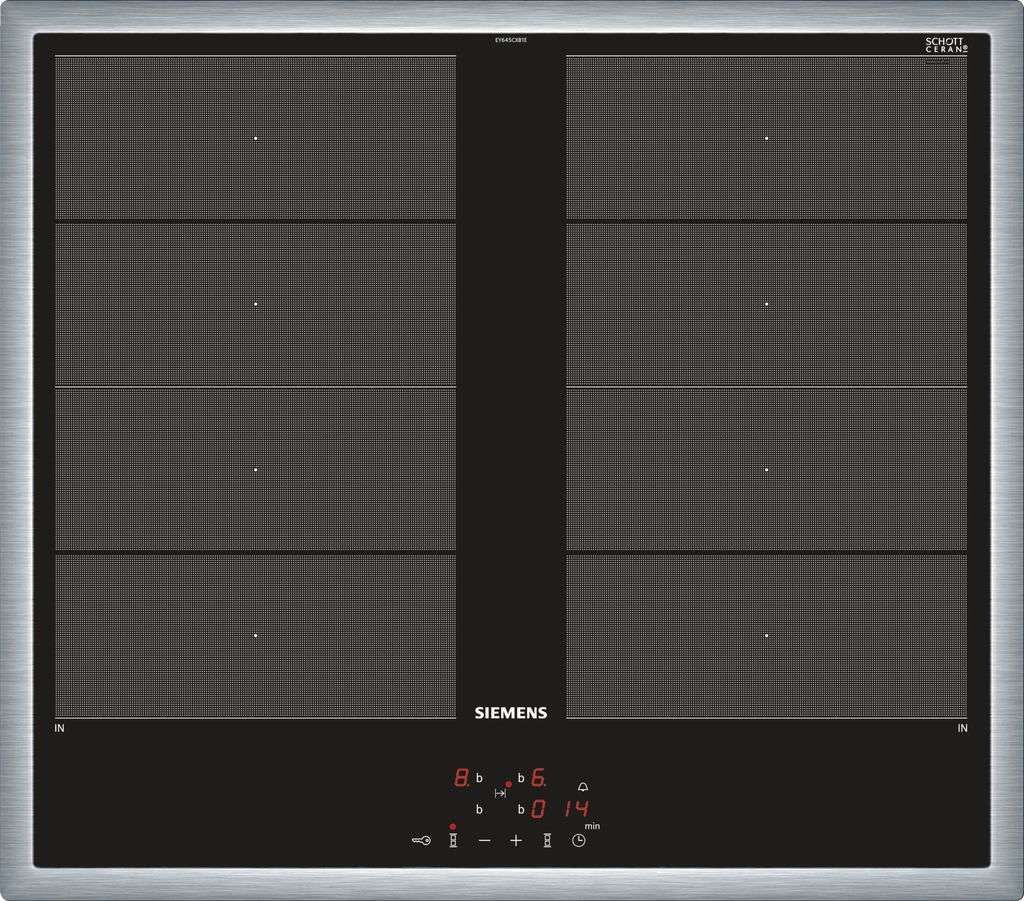Tap the red power display showing 8
Image resolution: width=1024 pixels, height=901 pixels.
click(x=462, y=778)
